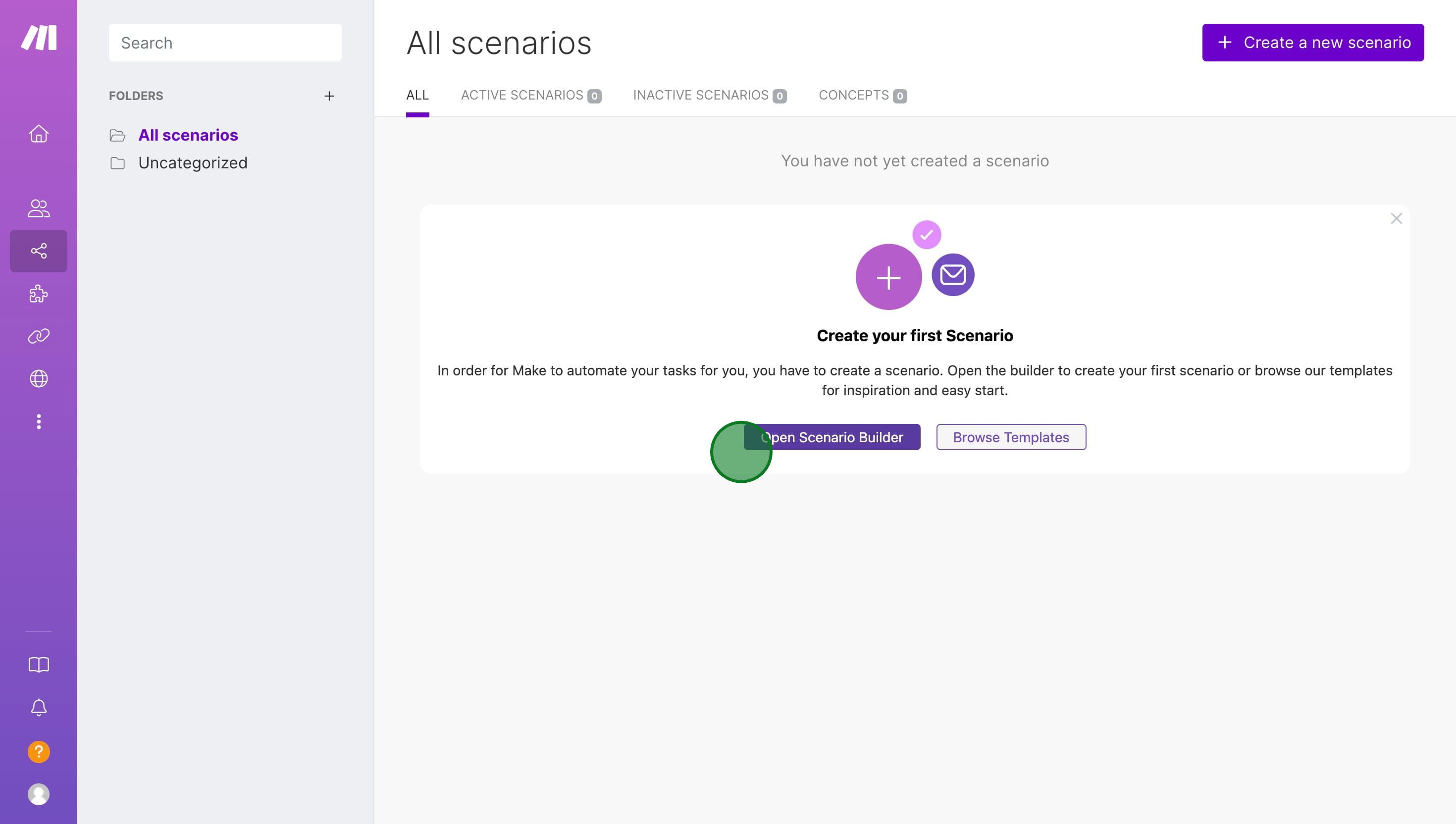Viewport: 1456px width, 824px height.
Task: Click Open Scenario Builder button
Action: (832, 437)
